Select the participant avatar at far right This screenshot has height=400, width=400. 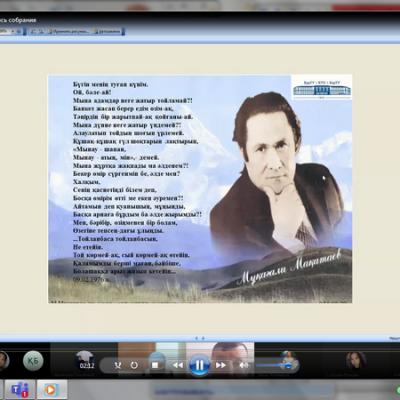point(356,361)
